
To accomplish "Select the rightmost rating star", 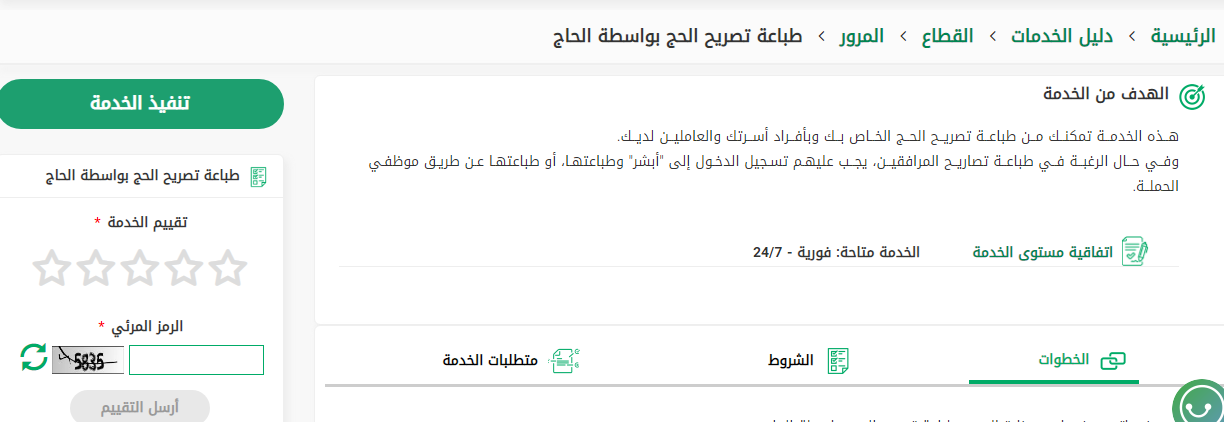I will click(x=228, y=268).
